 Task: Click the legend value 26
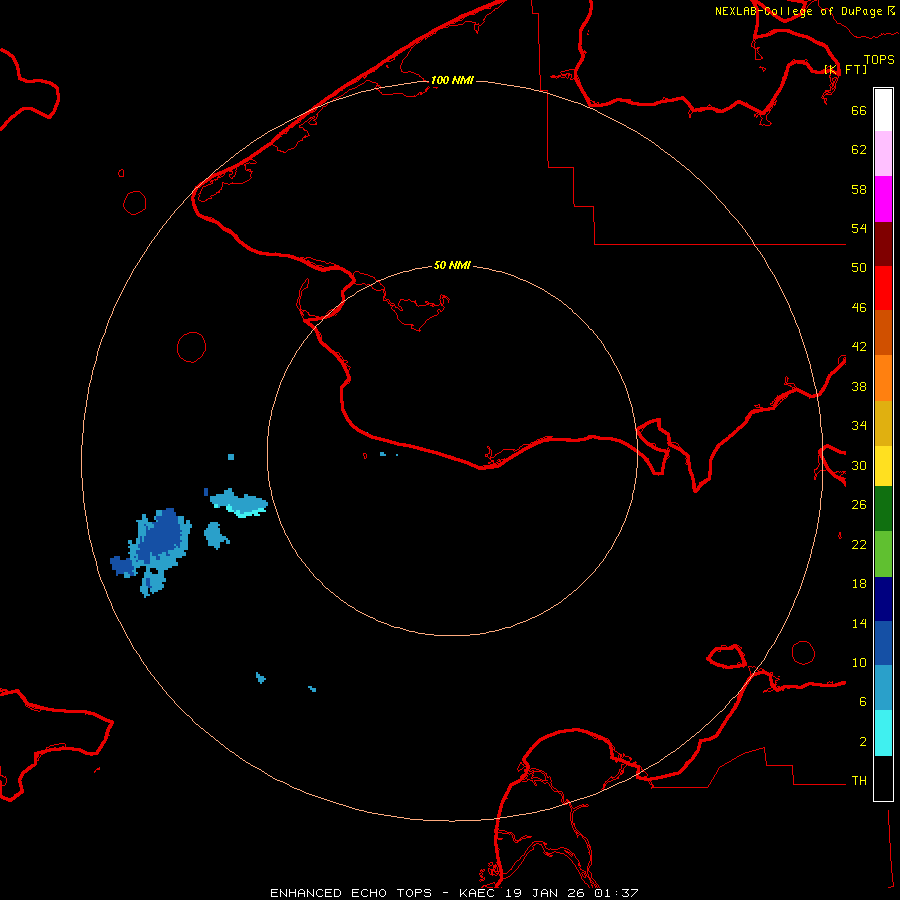(x=859, y=505)
